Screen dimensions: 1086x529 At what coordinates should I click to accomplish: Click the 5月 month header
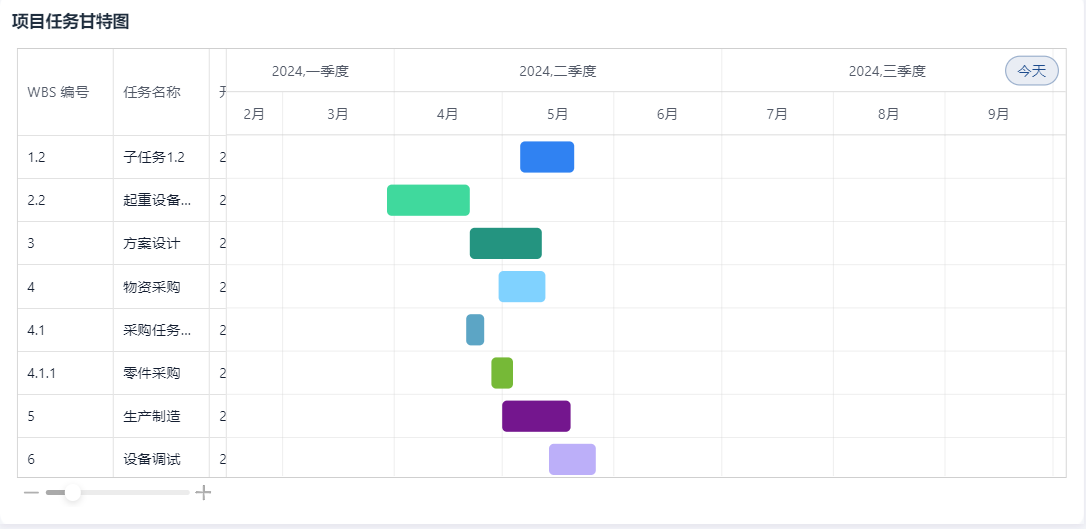pos(557,114)
